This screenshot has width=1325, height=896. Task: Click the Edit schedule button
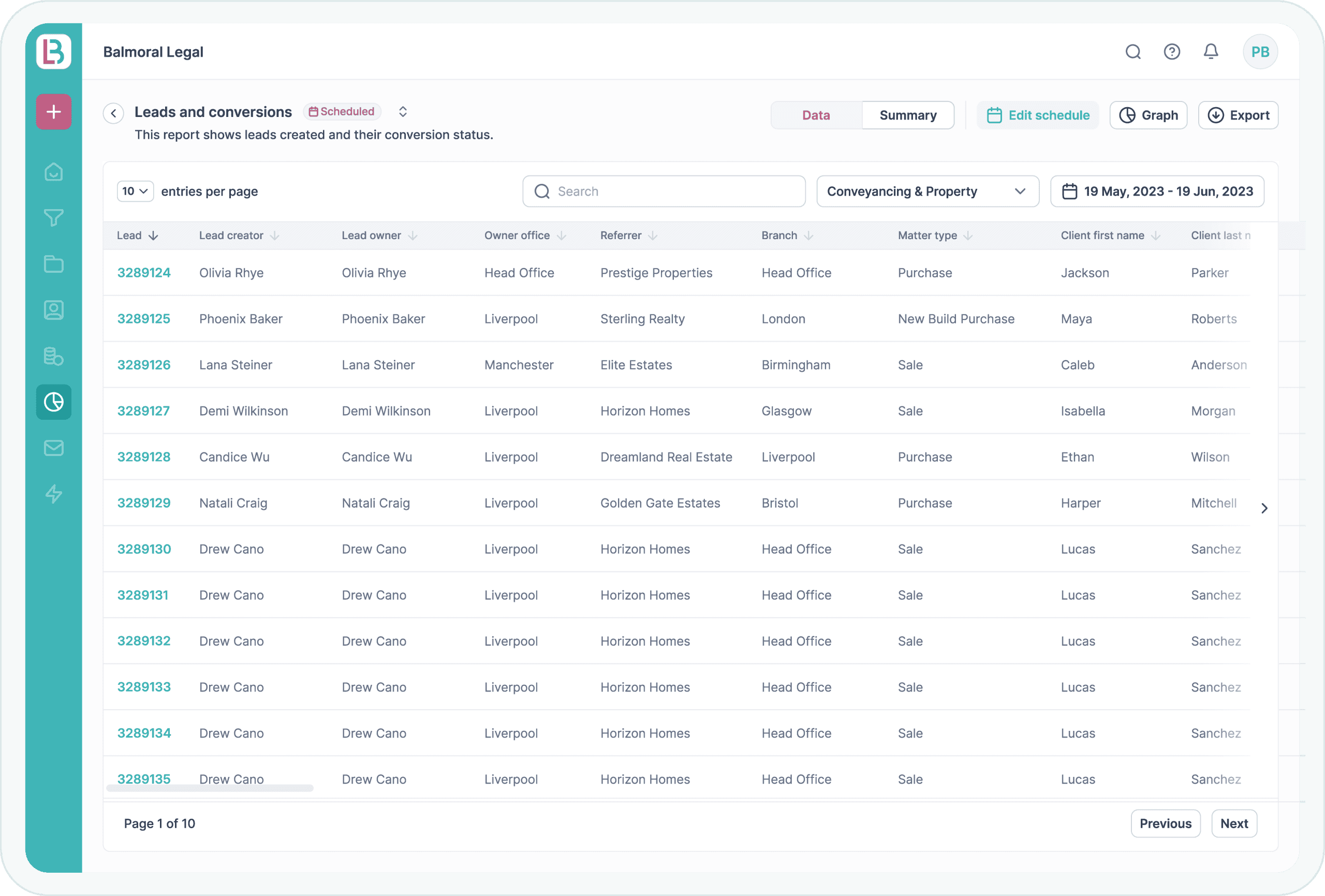tap(1038, 114)
